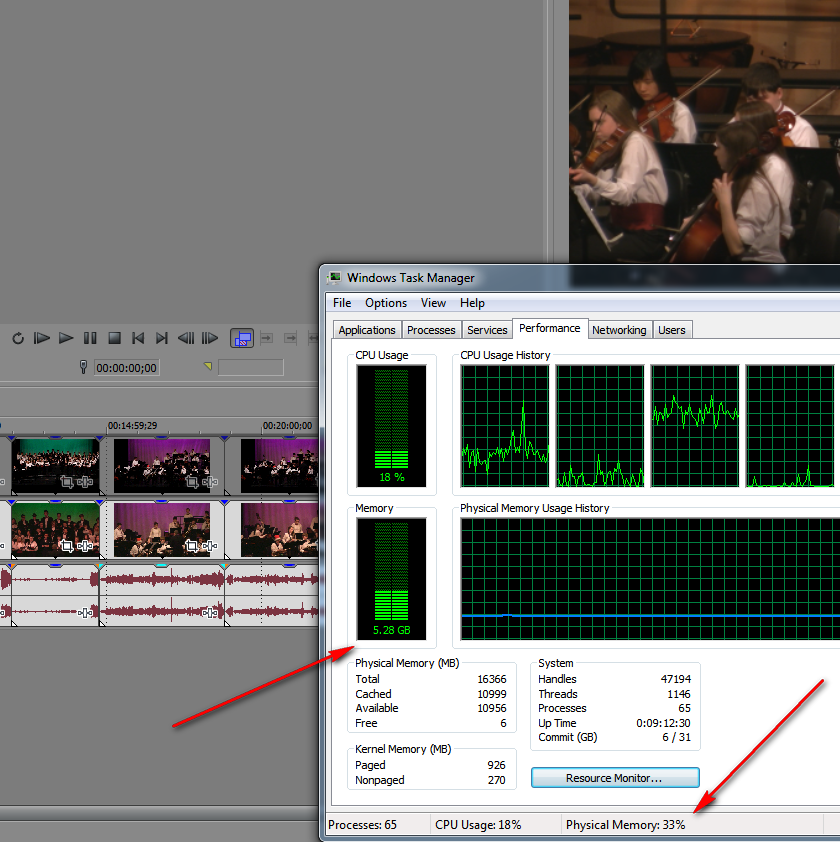
Task: Open Event FX on the top-track green choir clip
Action: tap(85, 482)
